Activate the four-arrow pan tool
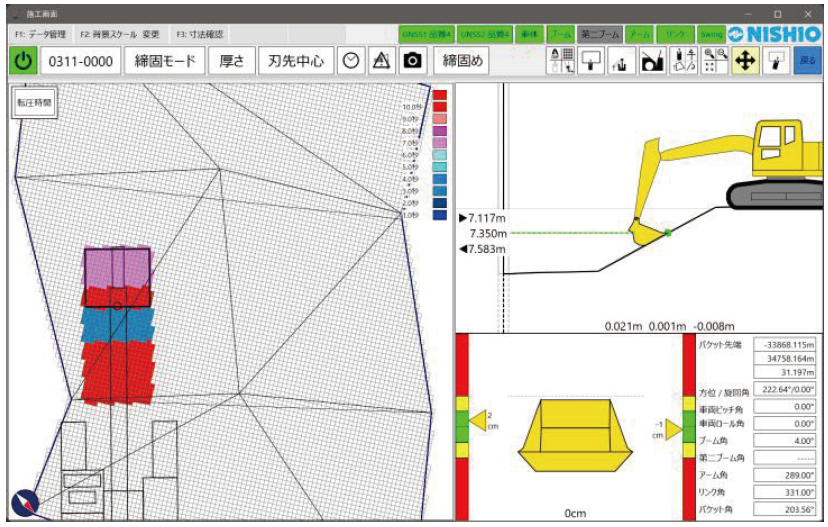The height and width of the screenshot is (527, 828). coord(745,60)
